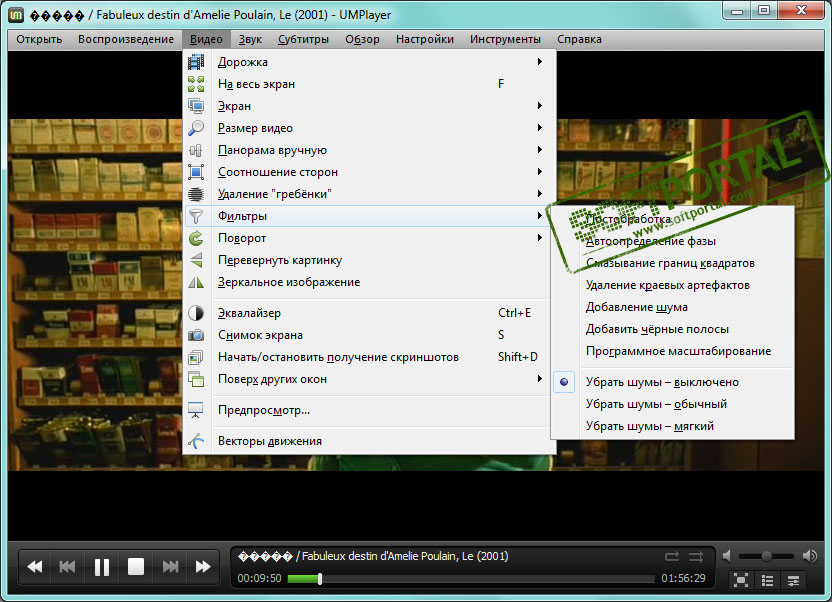Expand the Экран submenu
The height and width of the screenshot is (602, 832).
click(540, 106)
